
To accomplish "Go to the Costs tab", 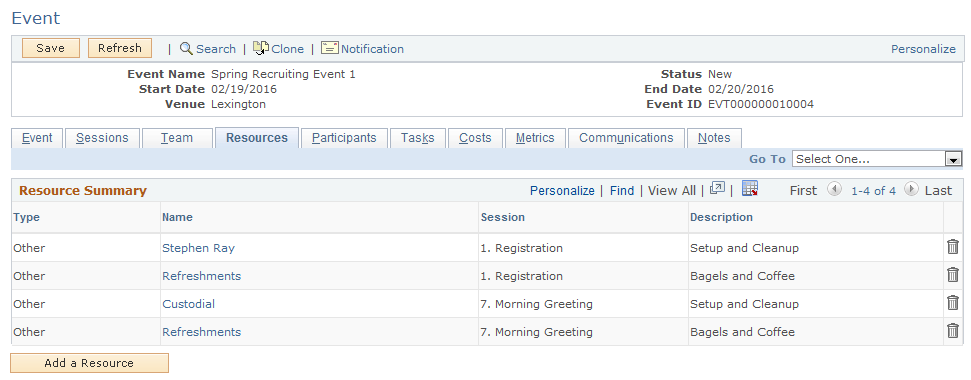I will point(475,138).
